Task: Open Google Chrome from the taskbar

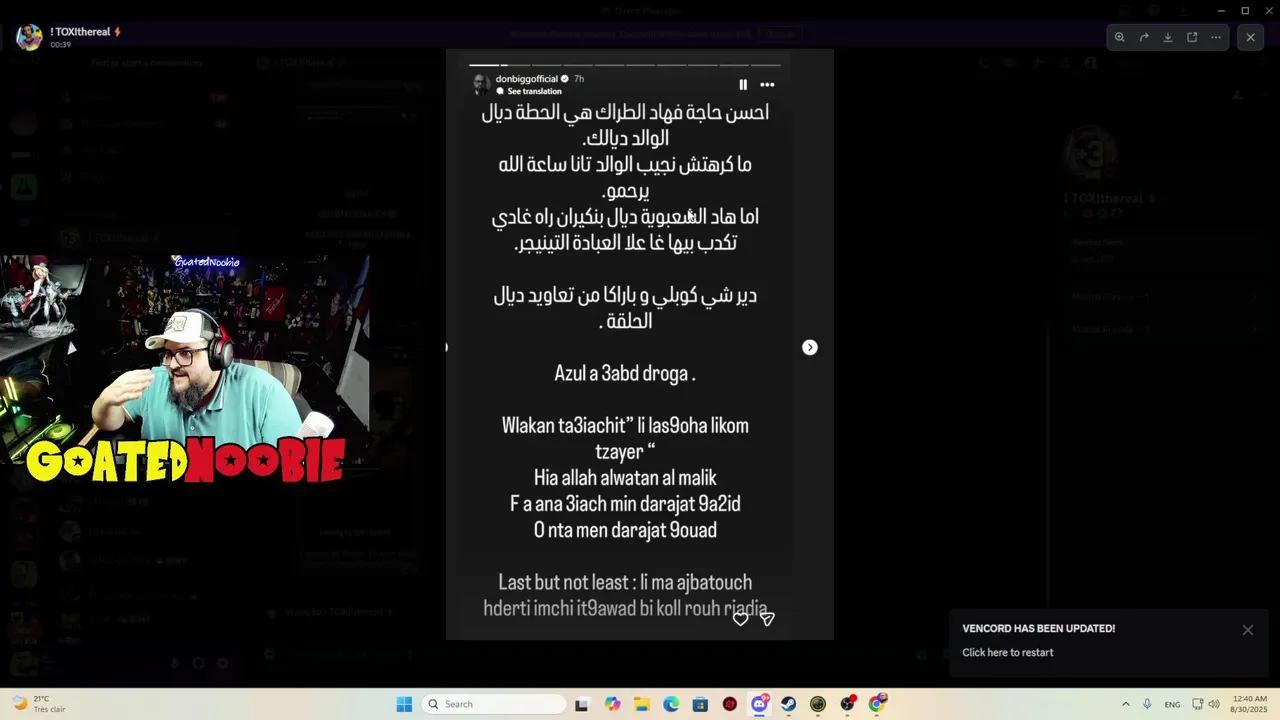Action: tap(877, 704)
